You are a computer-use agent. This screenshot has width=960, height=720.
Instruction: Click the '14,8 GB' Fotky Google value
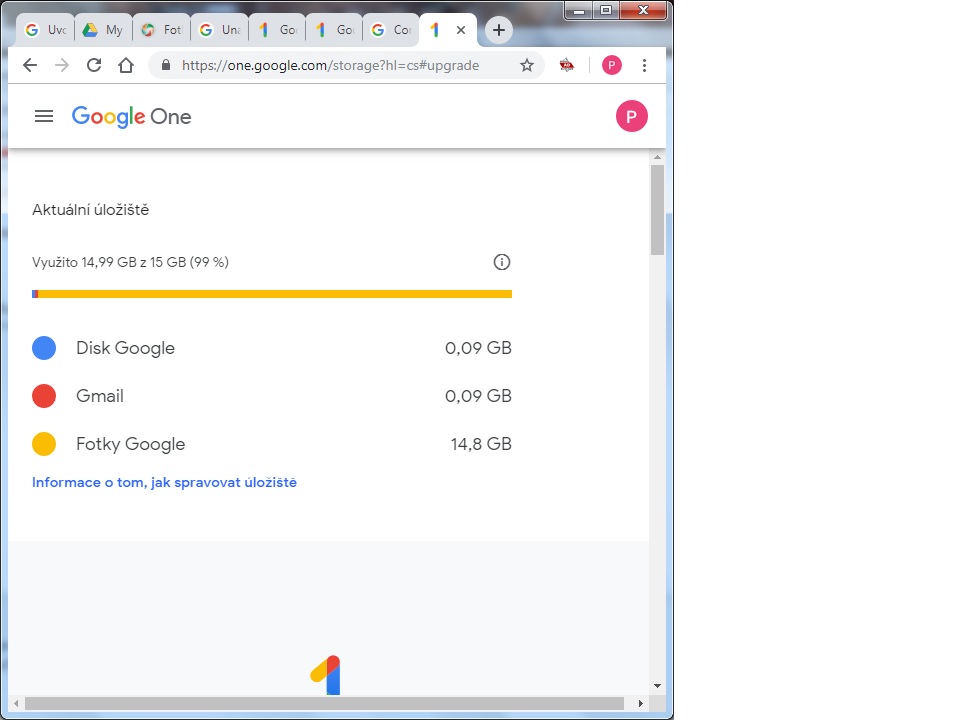click(x=481, y=444)
